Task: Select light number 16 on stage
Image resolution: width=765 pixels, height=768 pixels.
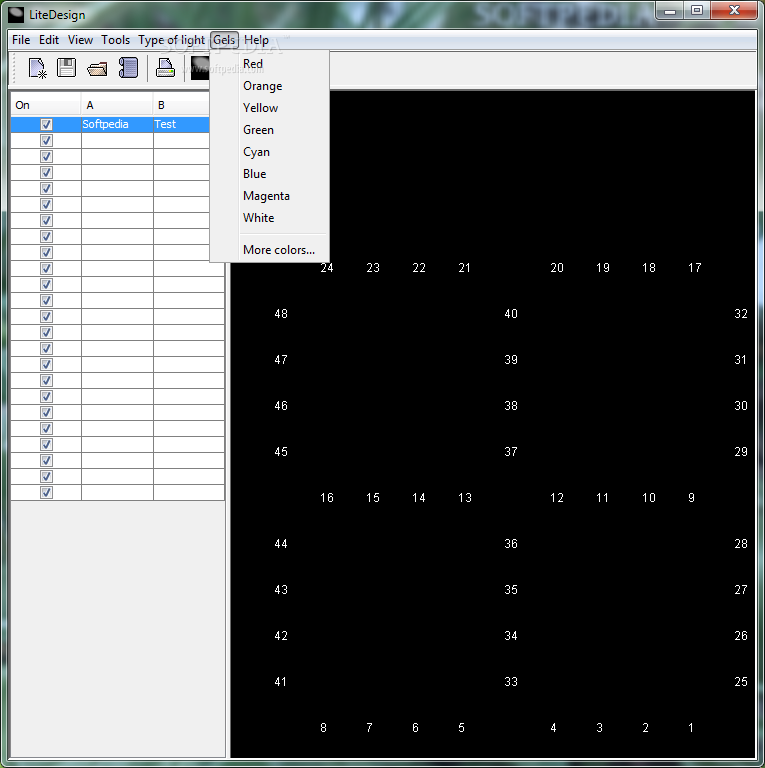Action: (x=327, y=498)
